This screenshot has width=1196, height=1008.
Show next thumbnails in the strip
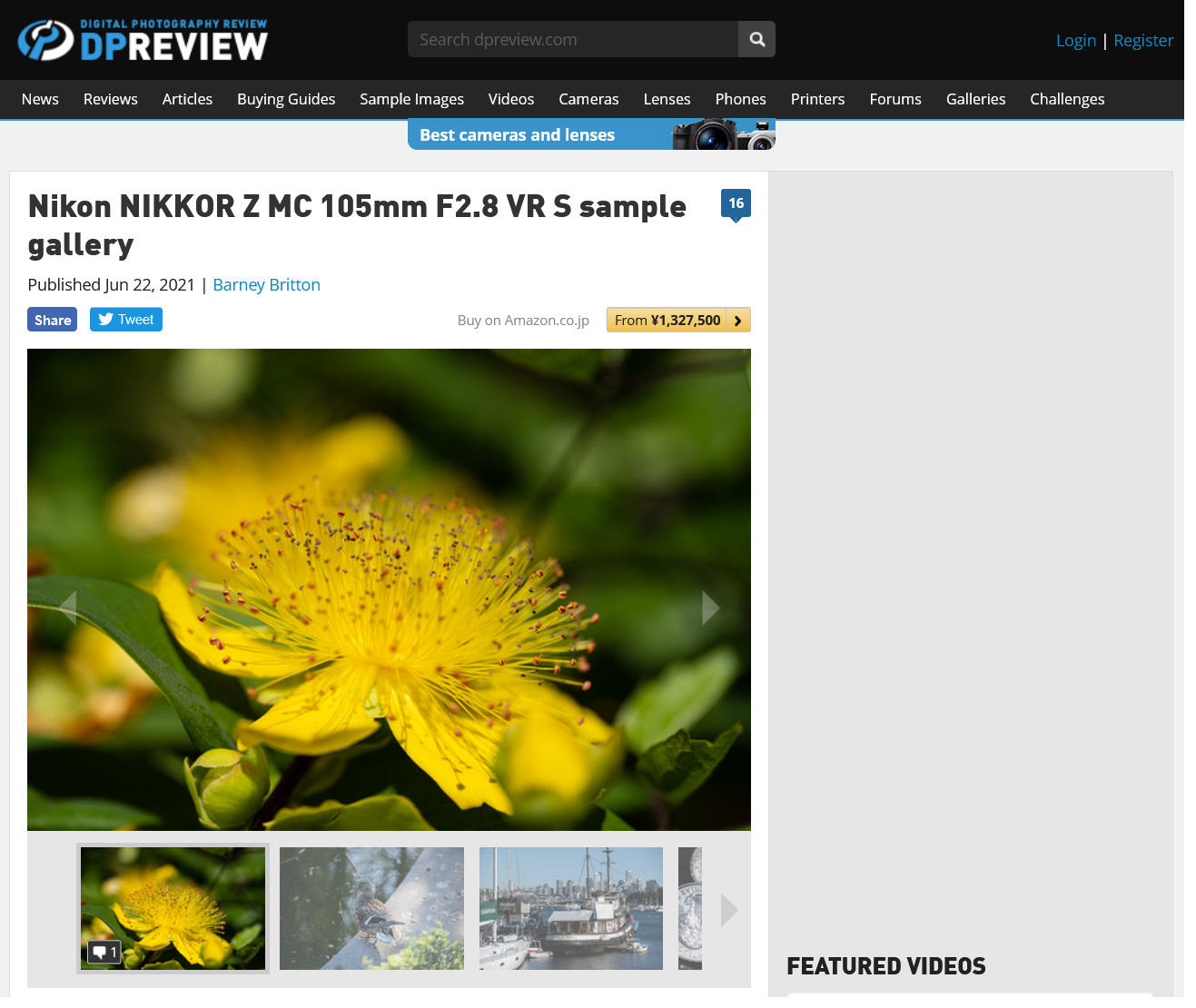coord(729,910)
